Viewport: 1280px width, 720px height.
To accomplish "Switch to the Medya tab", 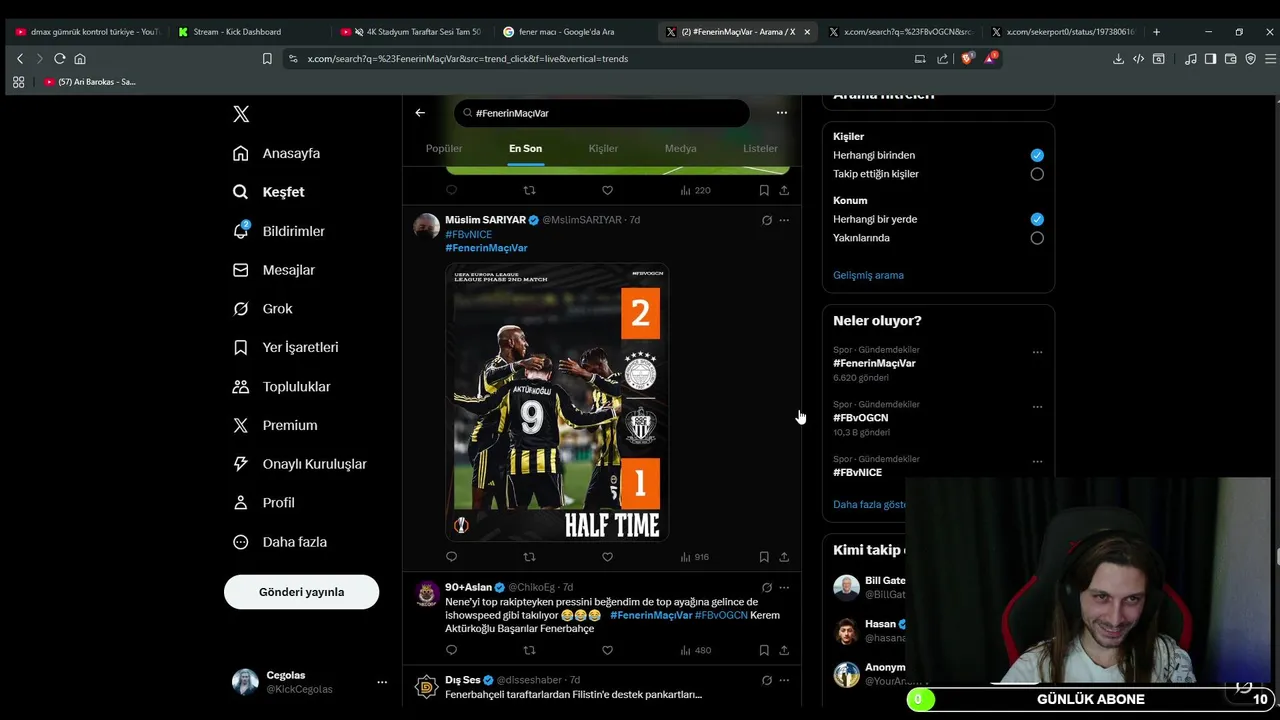I will [x=681, y=148].
